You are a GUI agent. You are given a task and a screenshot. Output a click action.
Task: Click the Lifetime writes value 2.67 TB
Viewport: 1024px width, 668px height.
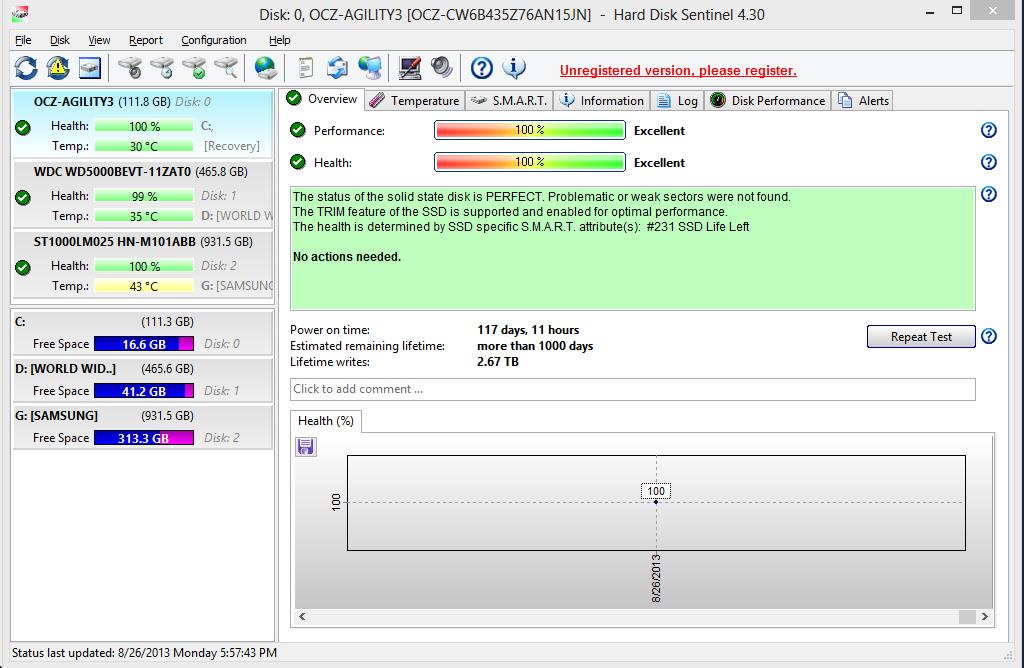(x=498, y=362)
